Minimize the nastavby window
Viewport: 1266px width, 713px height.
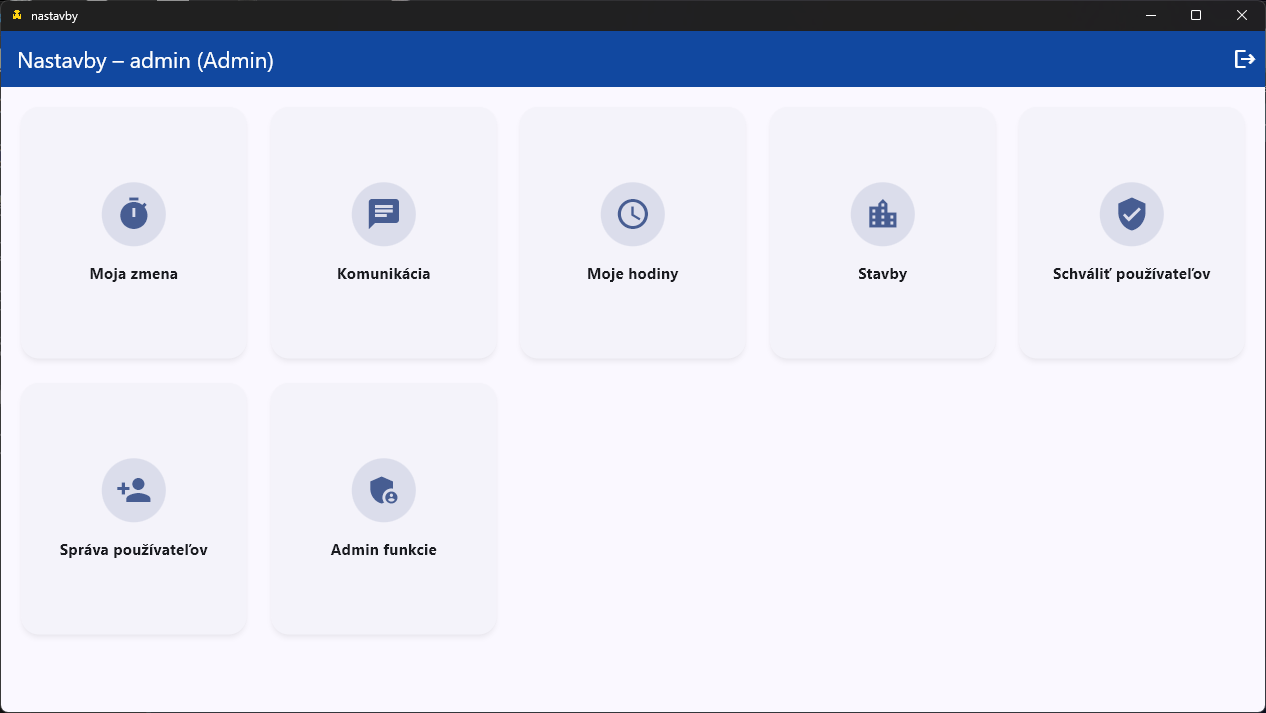click(x=1151, y=16)
